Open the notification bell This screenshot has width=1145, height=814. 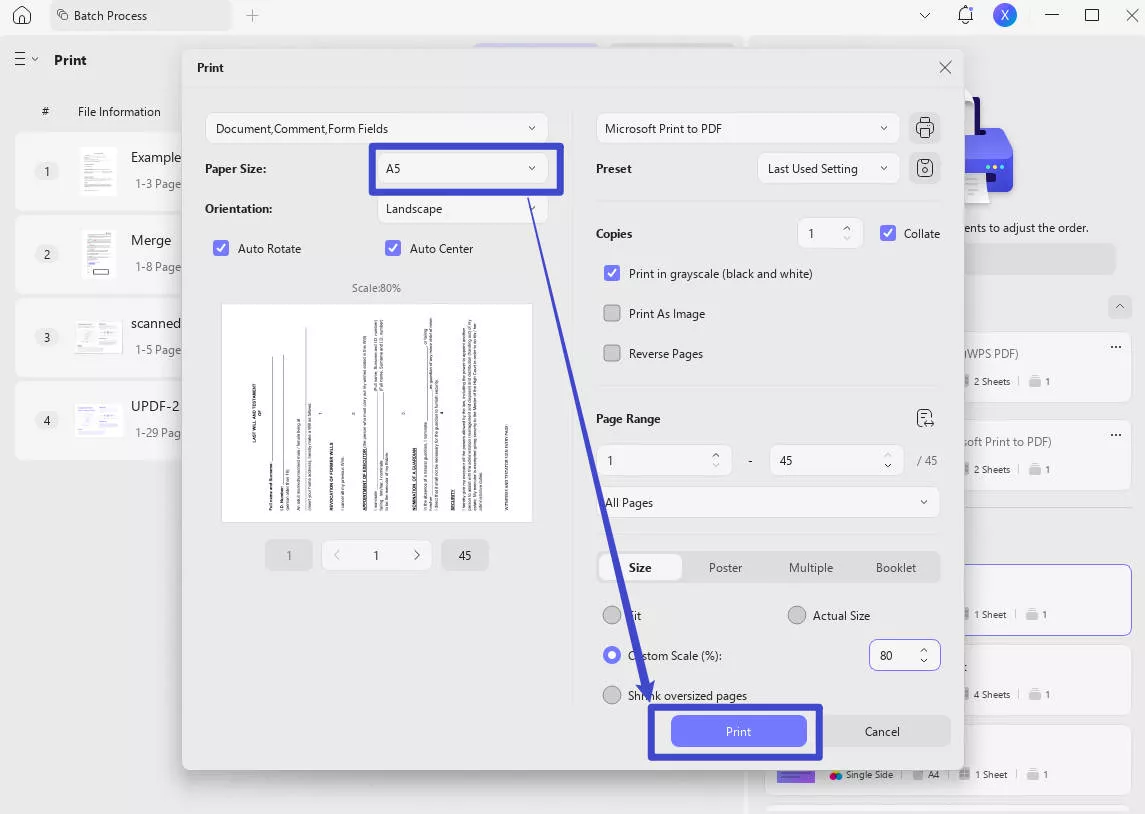[965, 15]
